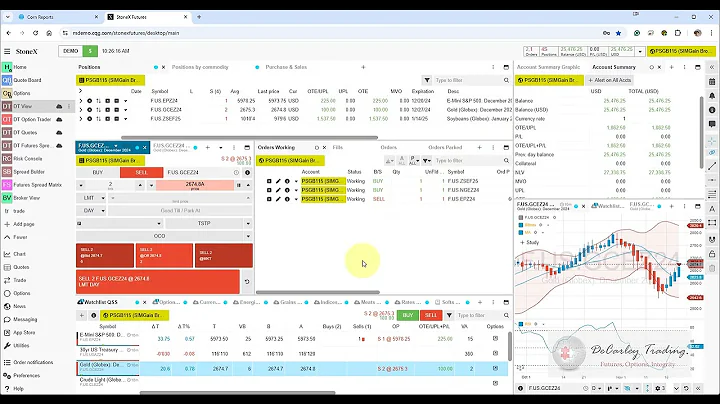Click options icon in Gold watchlist row
Screen dimensions: 720x404
click(495, 369)
